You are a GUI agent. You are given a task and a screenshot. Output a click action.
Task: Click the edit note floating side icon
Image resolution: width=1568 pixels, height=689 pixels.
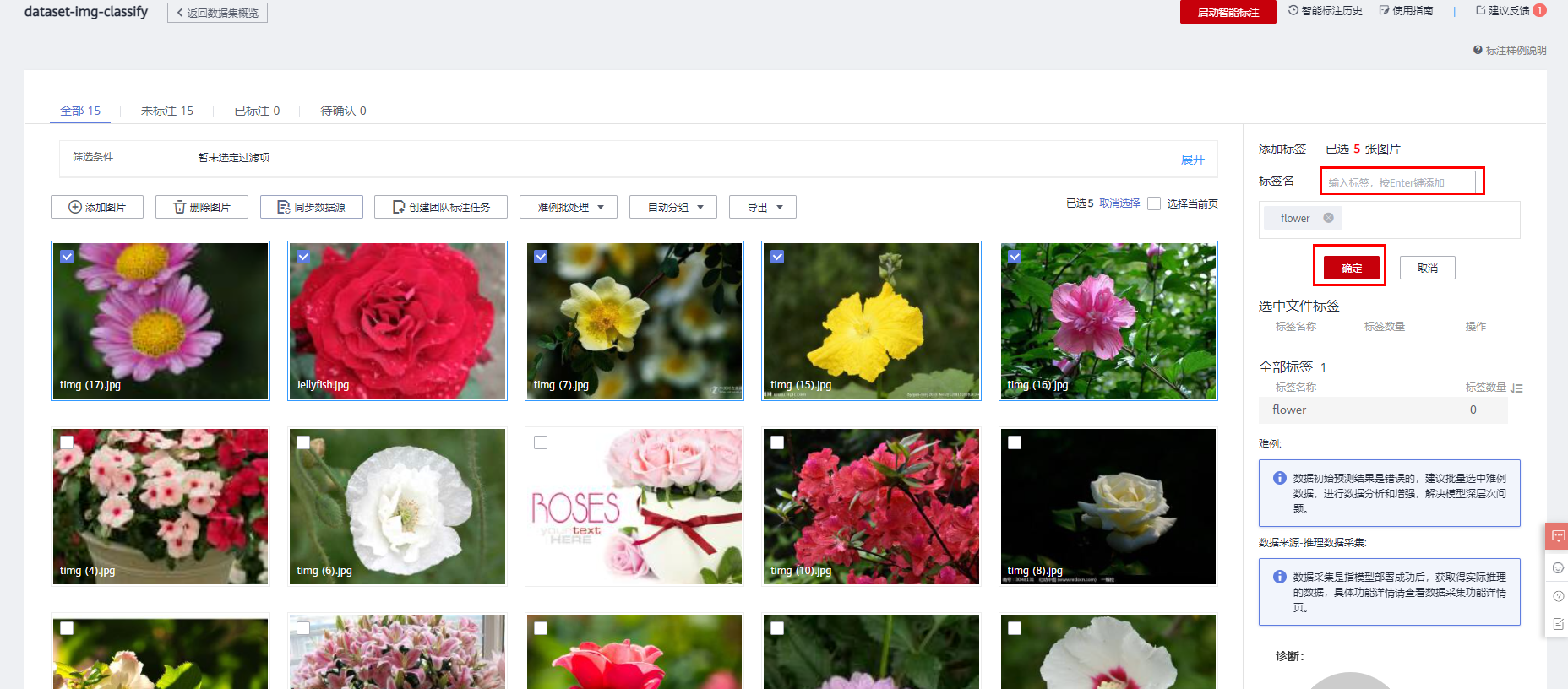coord(1558,624)
